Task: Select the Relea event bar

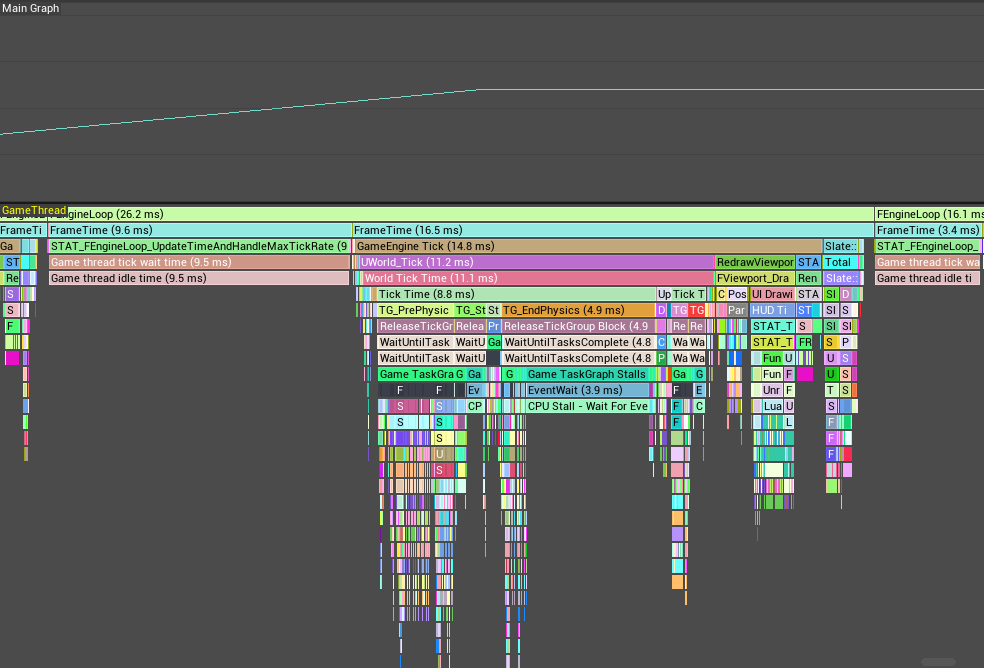Action: tap(470, 326)
